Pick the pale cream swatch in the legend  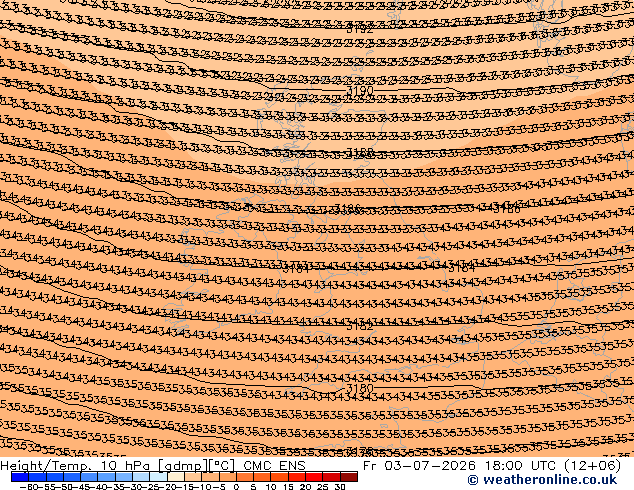176,477
